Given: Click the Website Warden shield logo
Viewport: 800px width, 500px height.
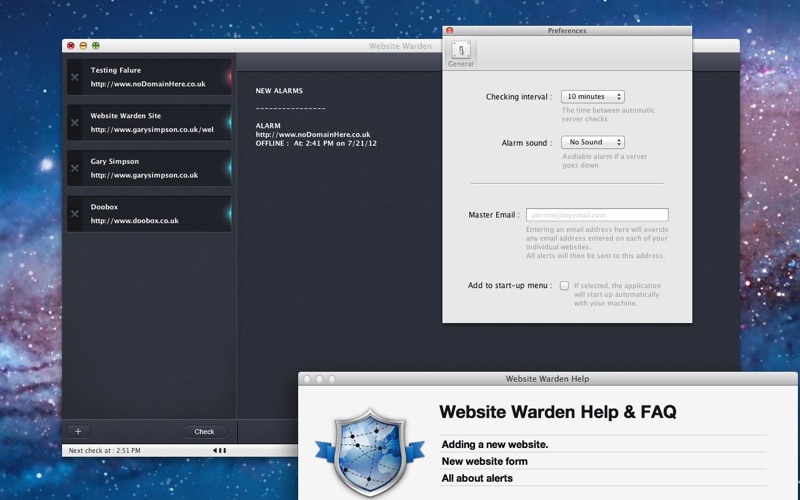Looking at the screenshot, I should [x=370, y=452].
